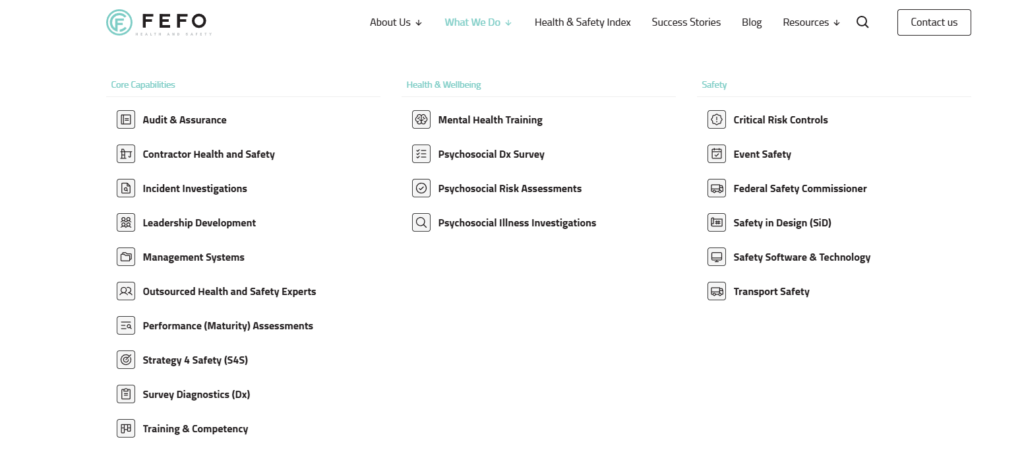The height and width of the screenshot is (460, 1024).
Task: Go to the Success Stories menu item
Action: pos(686,22)
